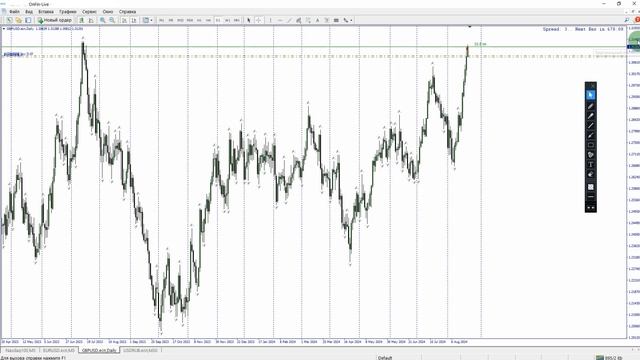Screen dimensions: 640x360
Task: Open the Окно menu
Action: (108, 12)
